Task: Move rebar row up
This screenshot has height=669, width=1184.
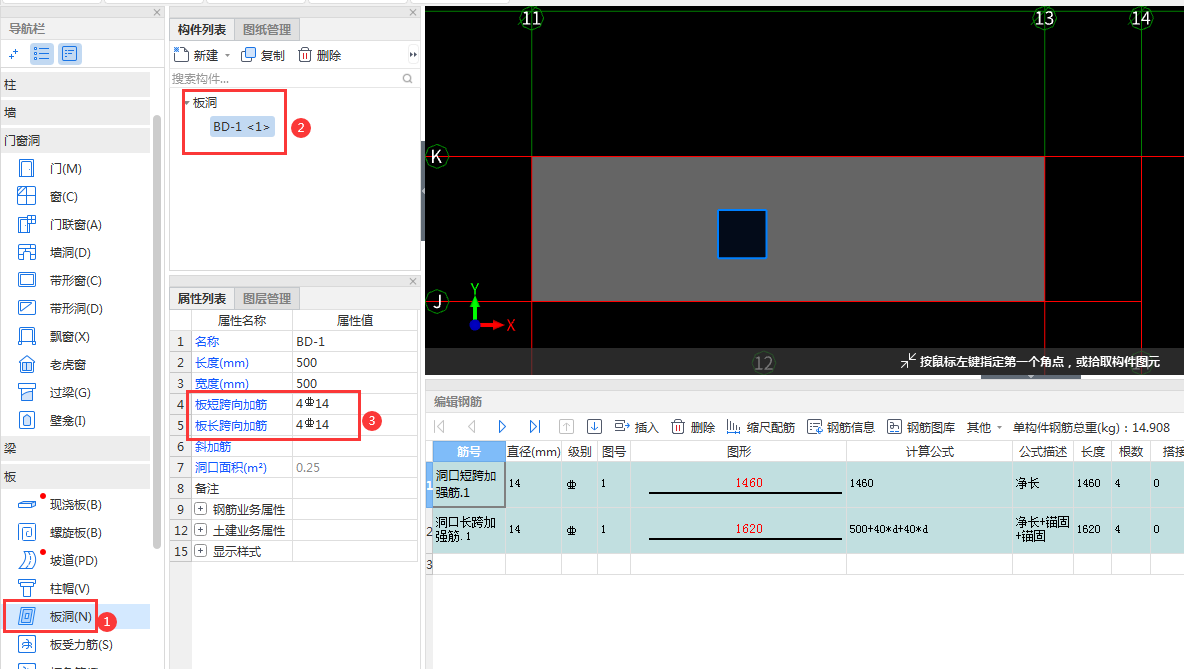Action: click(566, 427)
